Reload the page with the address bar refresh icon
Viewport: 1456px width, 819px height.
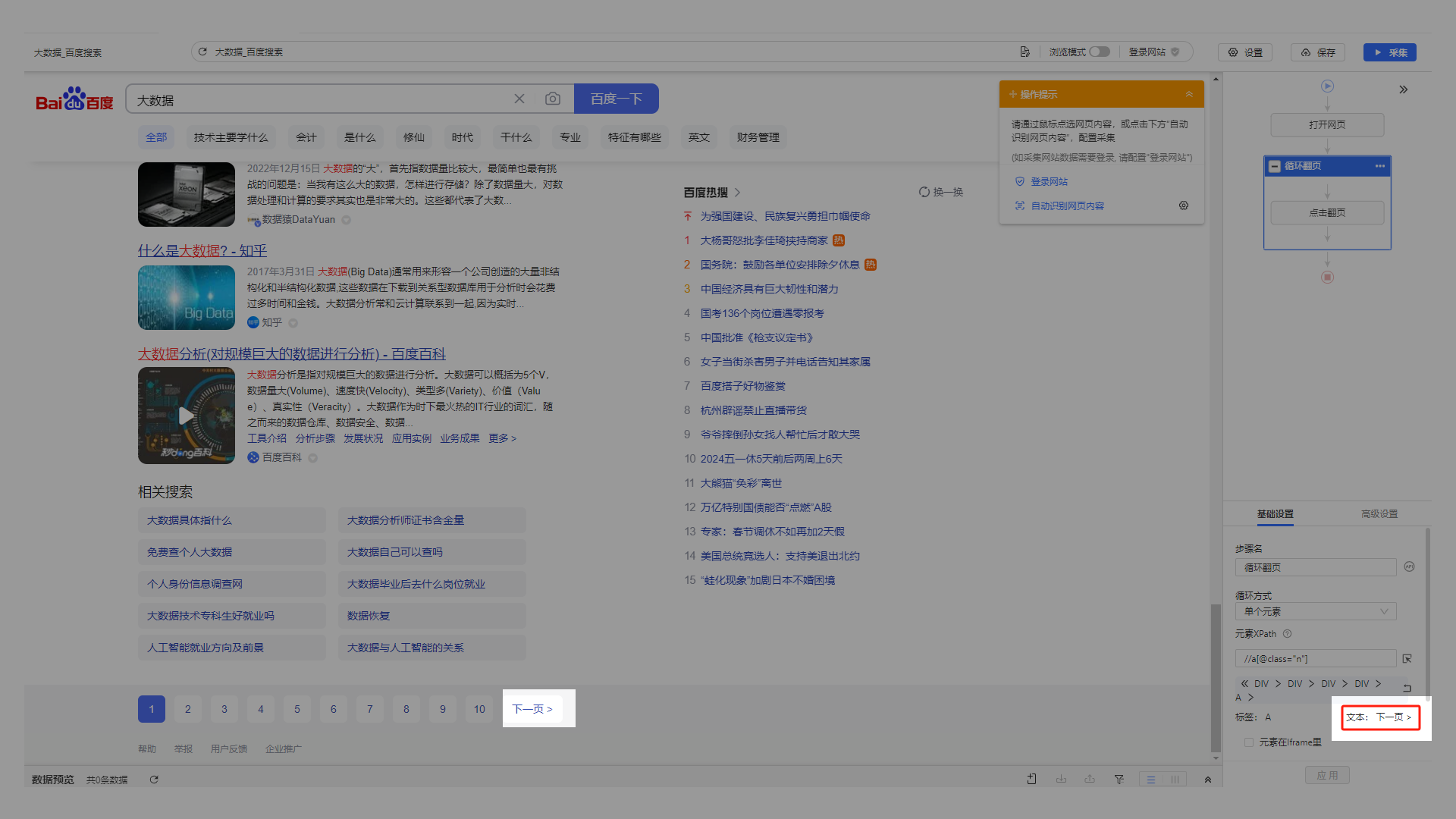click(x=202, y=52)
